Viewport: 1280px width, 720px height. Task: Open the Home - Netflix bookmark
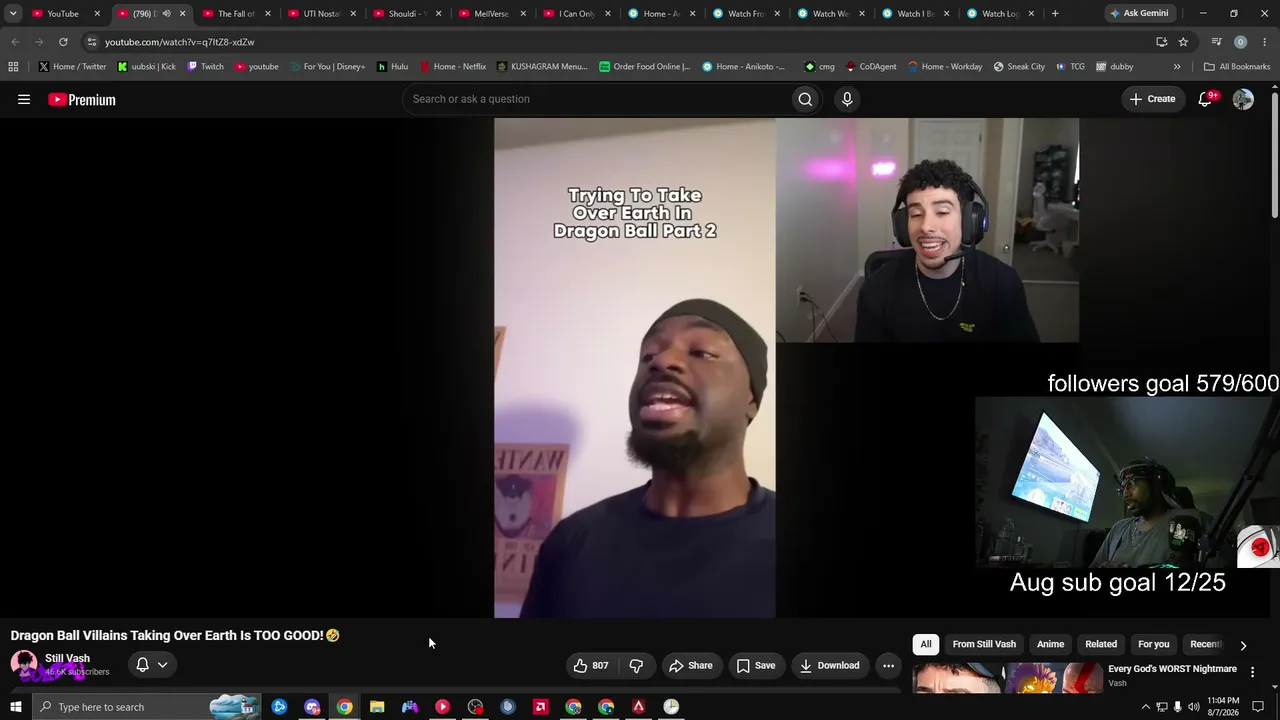[x=452, y=67]
